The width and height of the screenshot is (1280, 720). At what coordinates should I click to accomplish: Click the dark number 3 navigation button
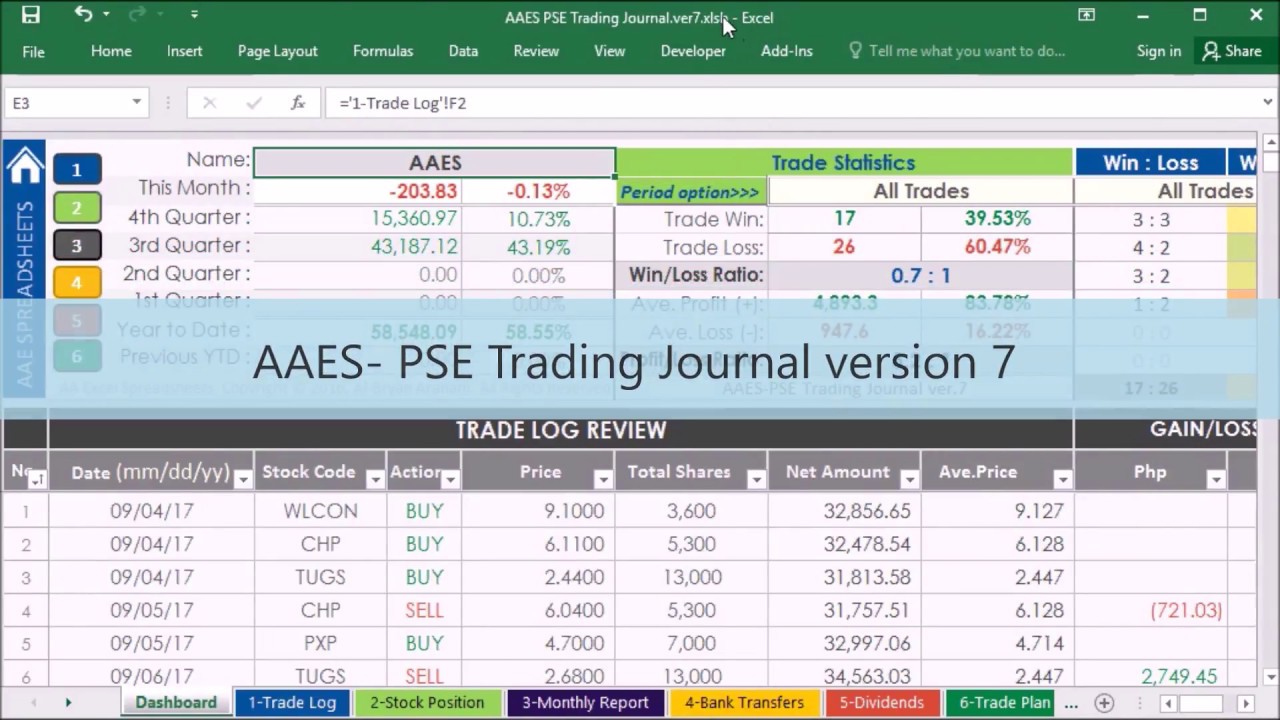77,245
